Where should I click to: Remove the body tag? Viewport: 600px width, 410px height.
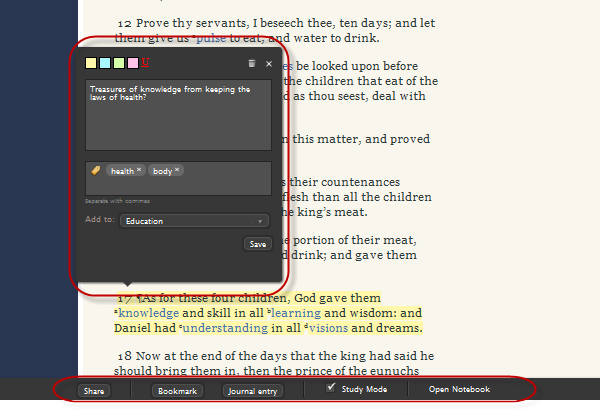pyautogui.click(x=177, y=170)
